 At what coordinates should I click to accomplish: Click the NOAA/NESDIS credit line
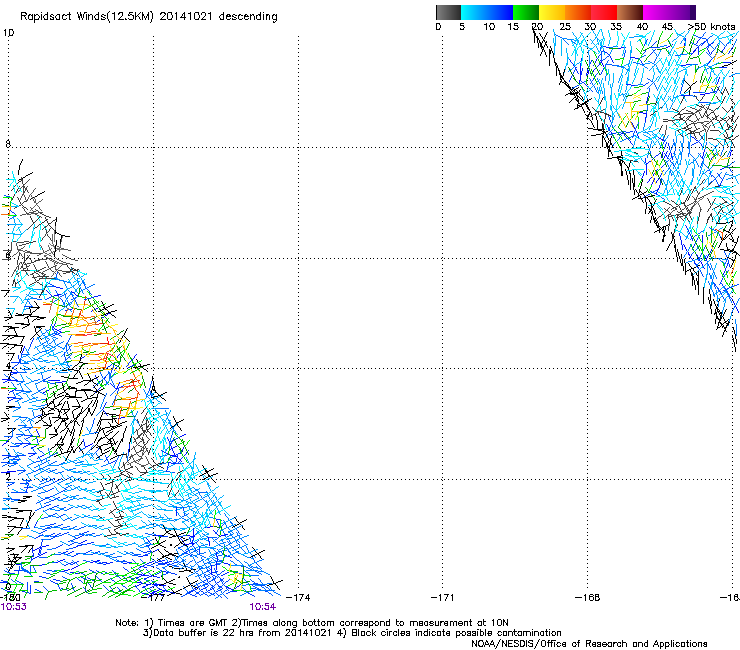point(589,644)
